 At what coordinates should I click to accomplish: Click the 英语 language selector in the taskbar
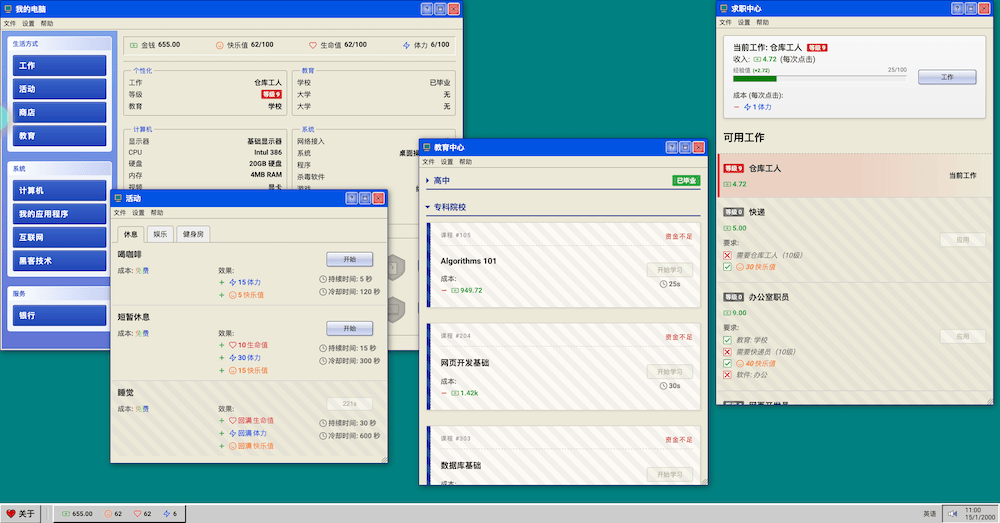929,514
